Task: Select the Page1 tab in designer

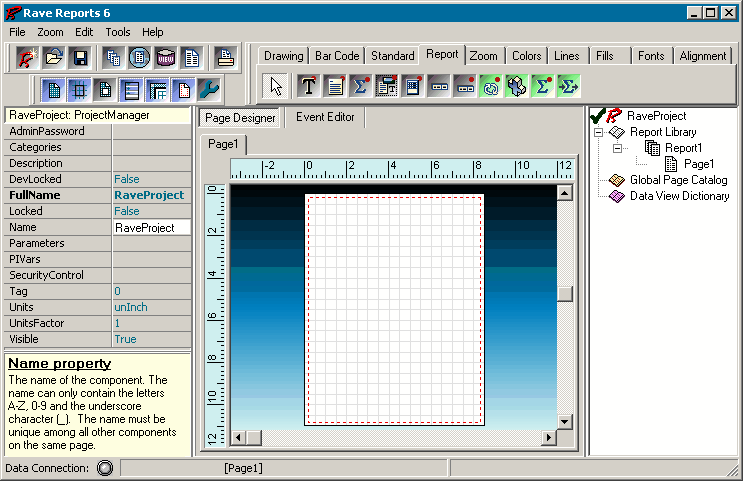Action: point(223,144)
